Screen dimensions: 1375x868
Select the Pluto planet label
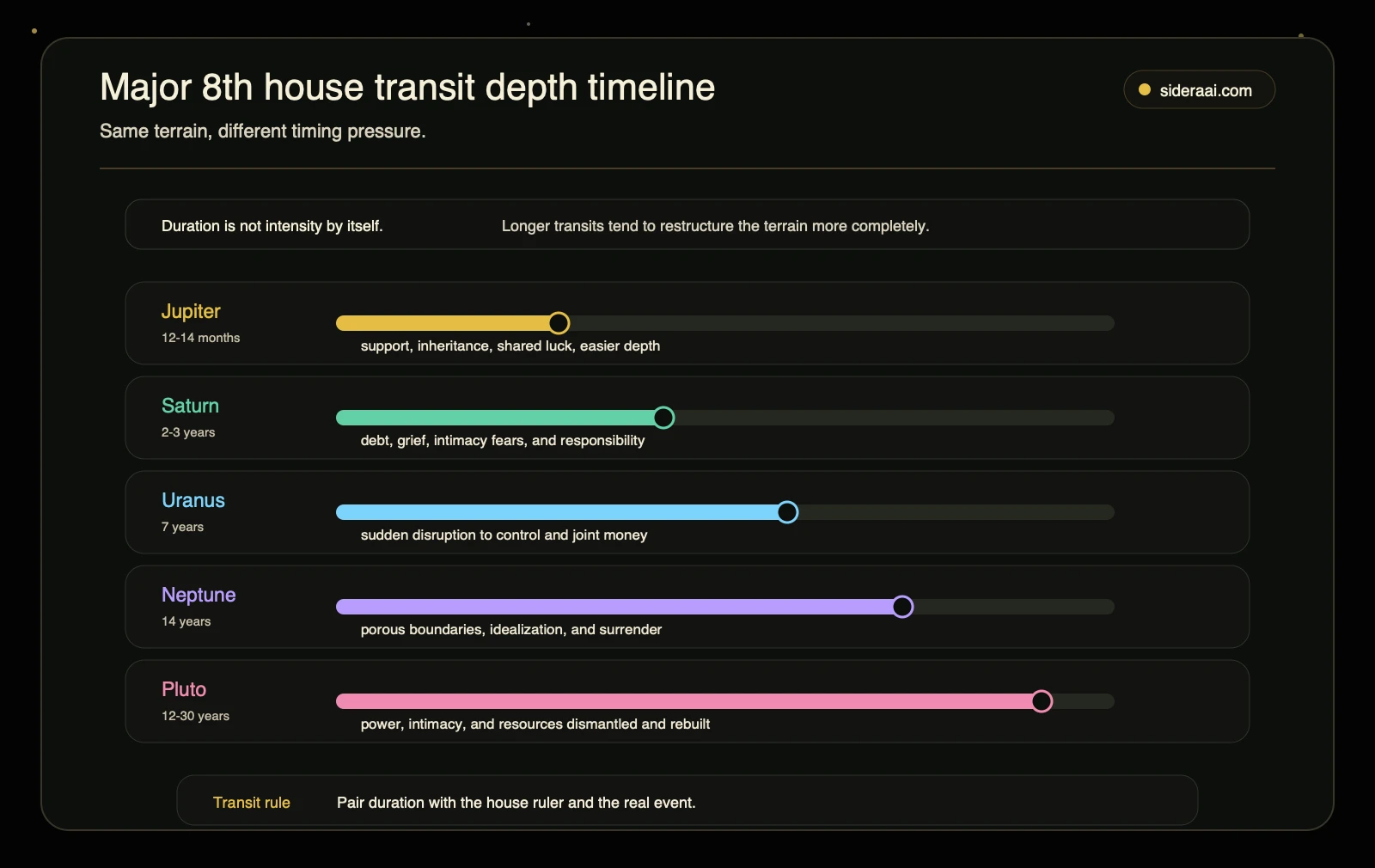(x=184, y=689)
